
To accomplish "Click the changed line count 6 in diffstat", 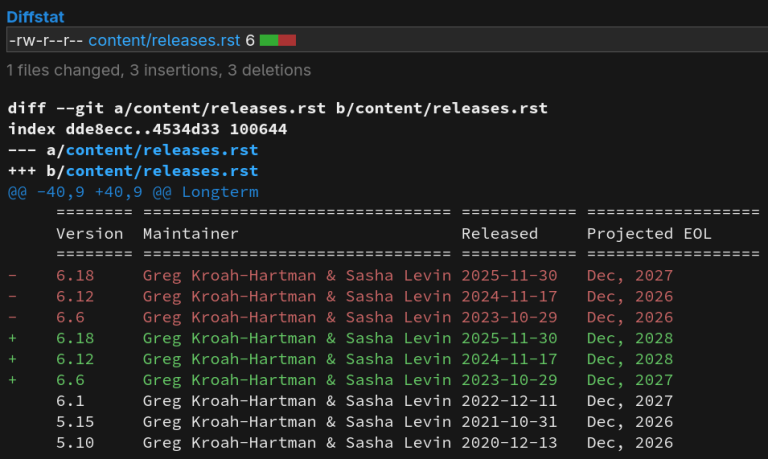I will tap(250, 40).
